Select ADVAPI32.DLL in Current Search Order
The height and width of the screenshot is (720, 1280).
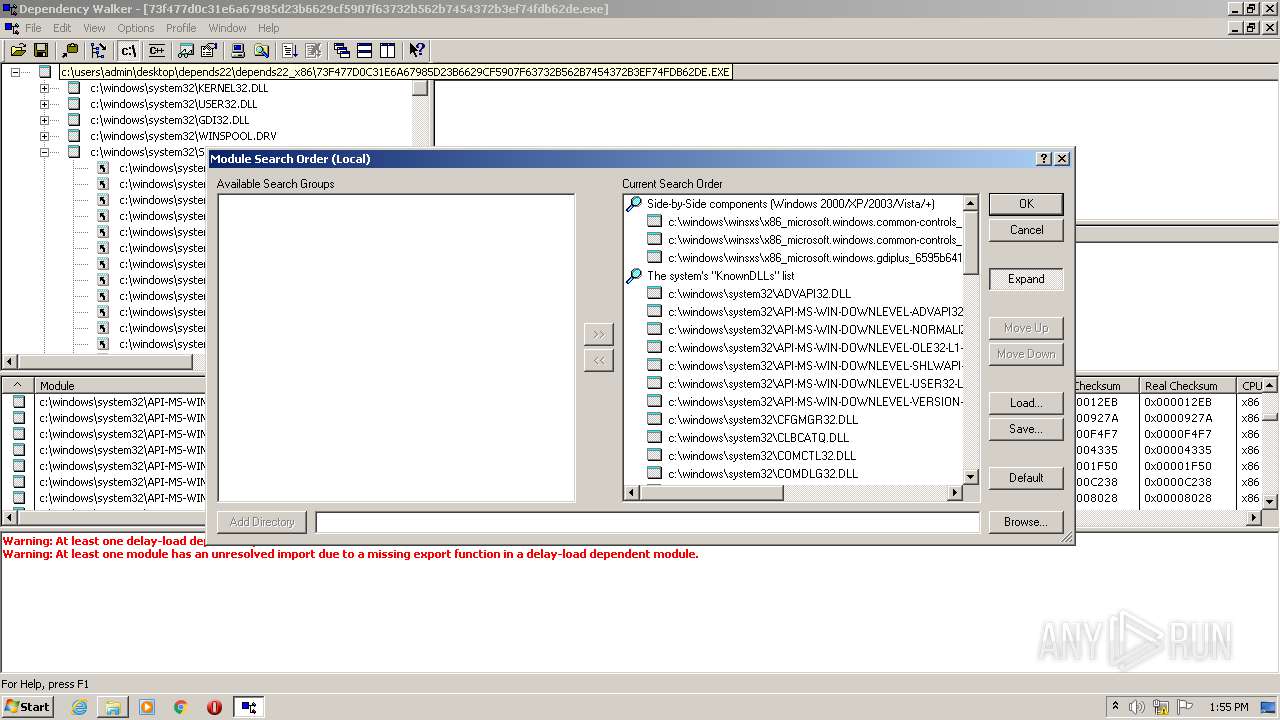tap(759, 294)
